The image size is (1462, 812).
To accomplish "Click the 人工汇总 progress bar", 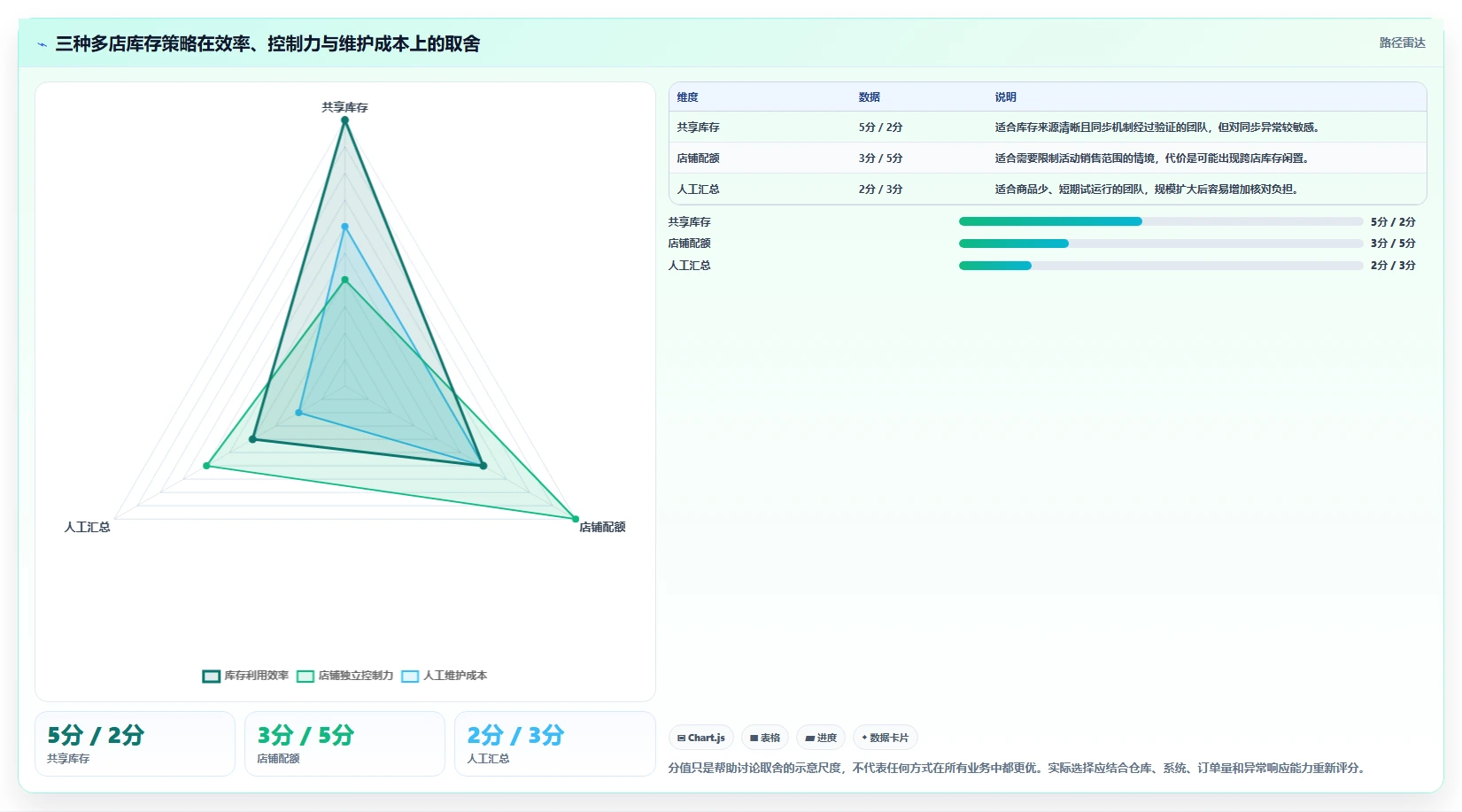I will (1161, 266).
